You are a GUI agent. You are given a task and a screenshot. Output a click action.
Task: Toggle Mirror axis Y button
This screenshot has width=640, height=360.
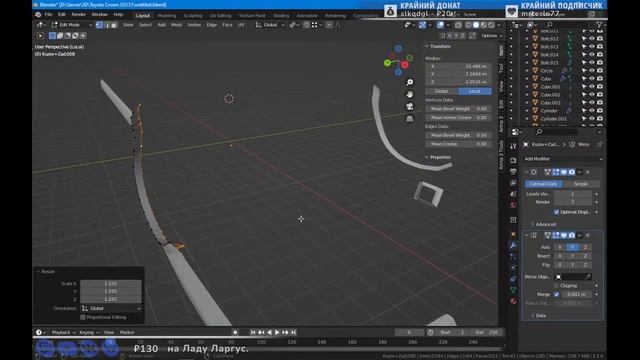[x=572, y=247]
